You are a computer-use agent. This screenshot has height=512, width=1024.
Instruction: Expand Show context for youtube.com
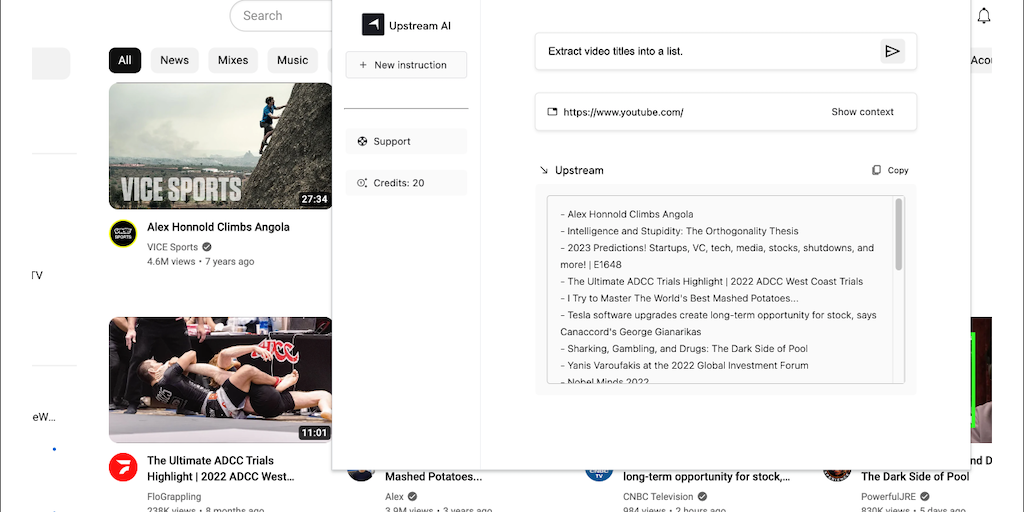(x=862, y=112)
